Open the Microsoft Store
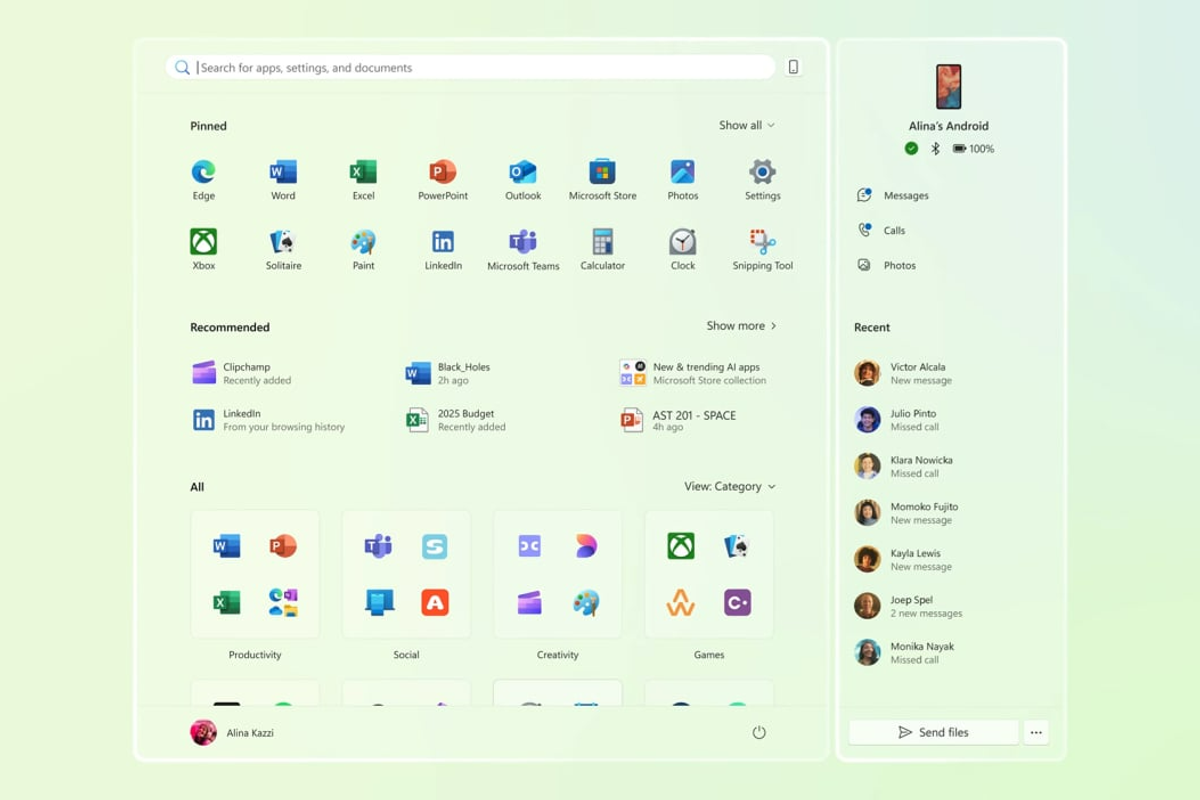Image resolution: width=1200 pixels, height=800 pixels. pyautogui.click(x=602, y=176)
